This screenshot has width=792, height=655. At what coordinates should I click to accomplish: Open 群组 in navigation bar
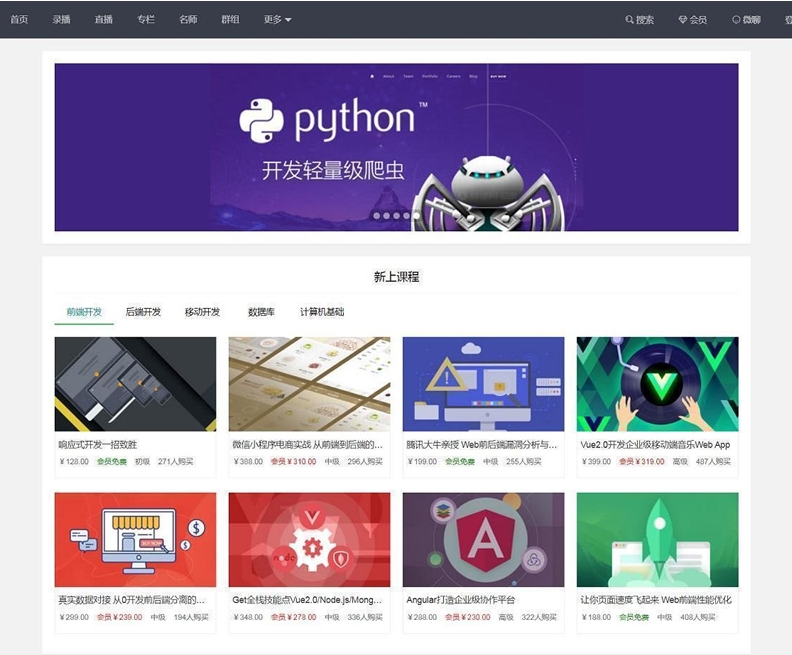pyautogui.click(x=230, y=20)
